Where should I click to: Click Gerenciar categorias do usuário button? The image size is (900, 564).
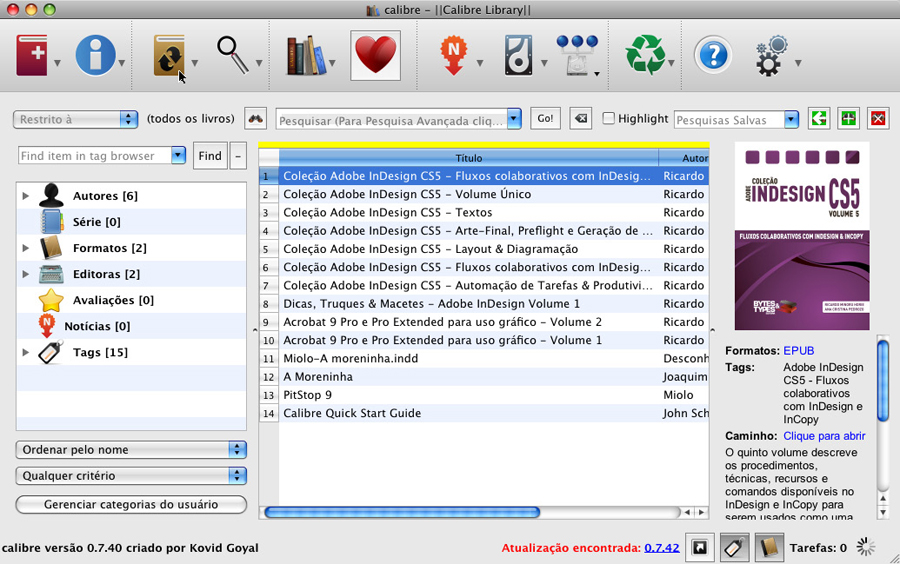(131, 504)
